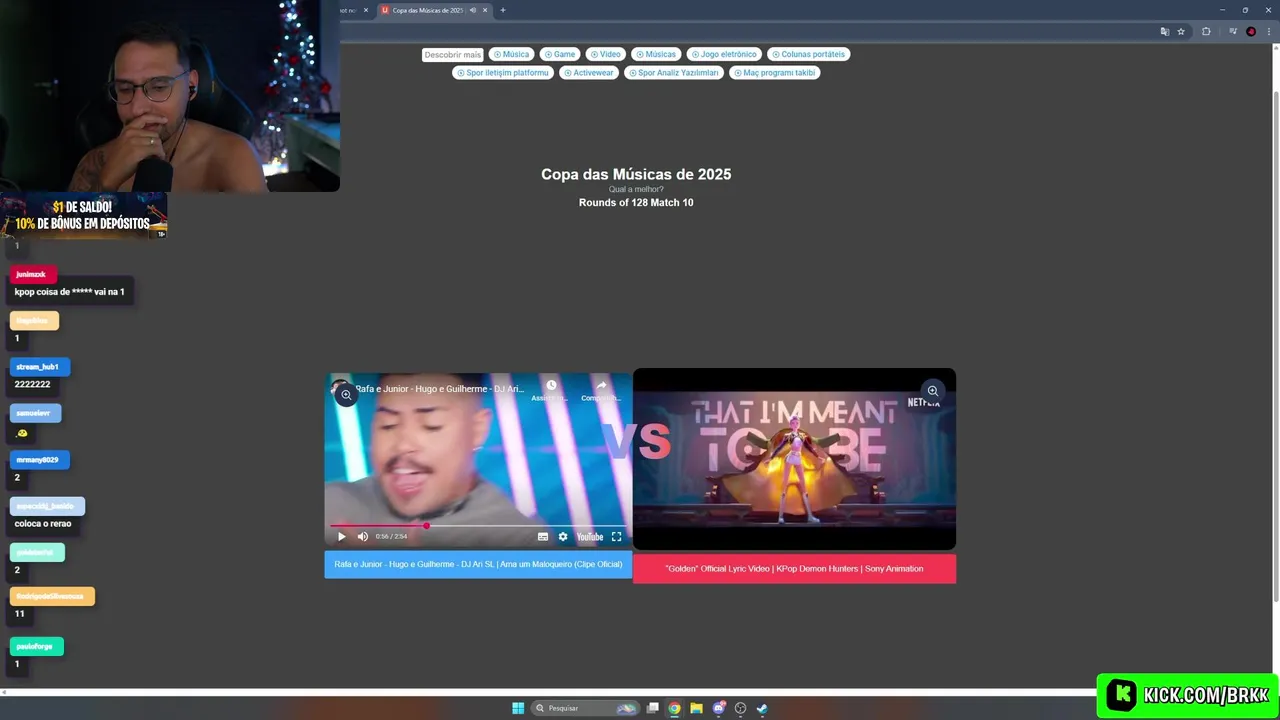1280x720 pixels.
Task: Open a new browser tab
Action: [x=503, y=10]
